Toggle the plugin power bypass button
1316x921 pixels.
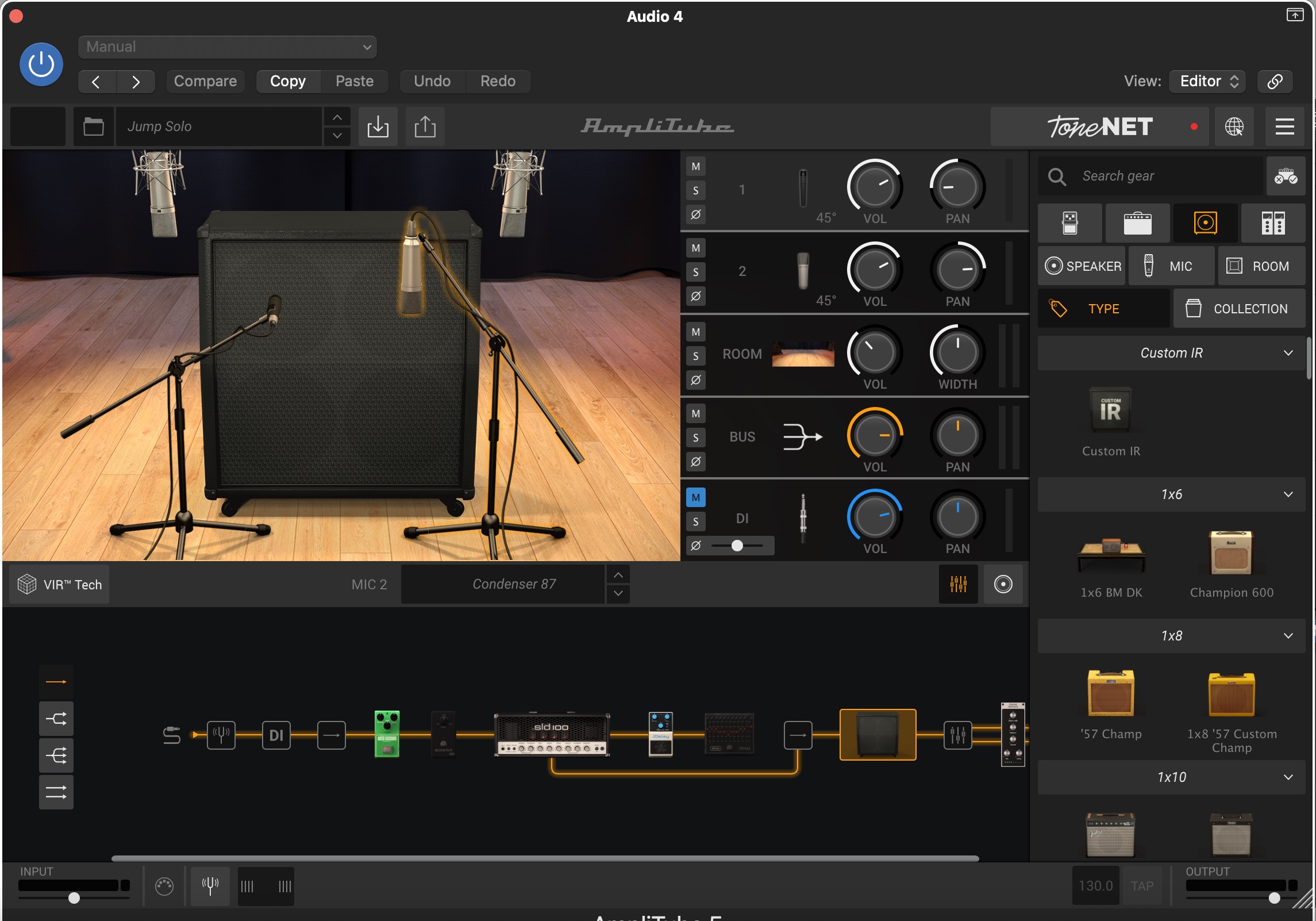click(x=41, y=64)
